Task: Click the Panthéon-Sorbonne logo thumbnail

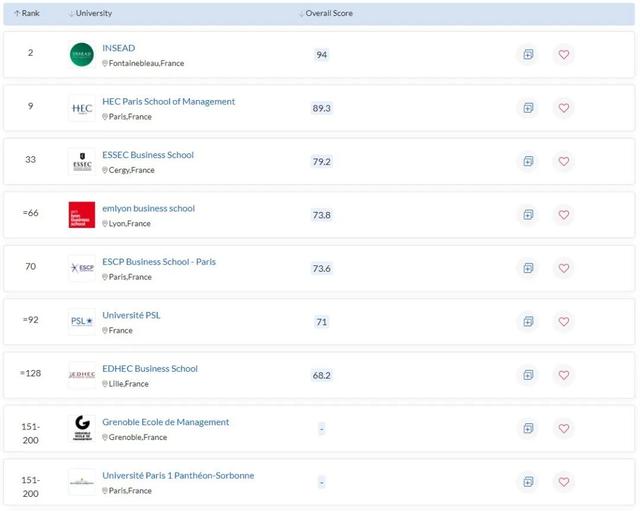Action: [x=82, y=482]
